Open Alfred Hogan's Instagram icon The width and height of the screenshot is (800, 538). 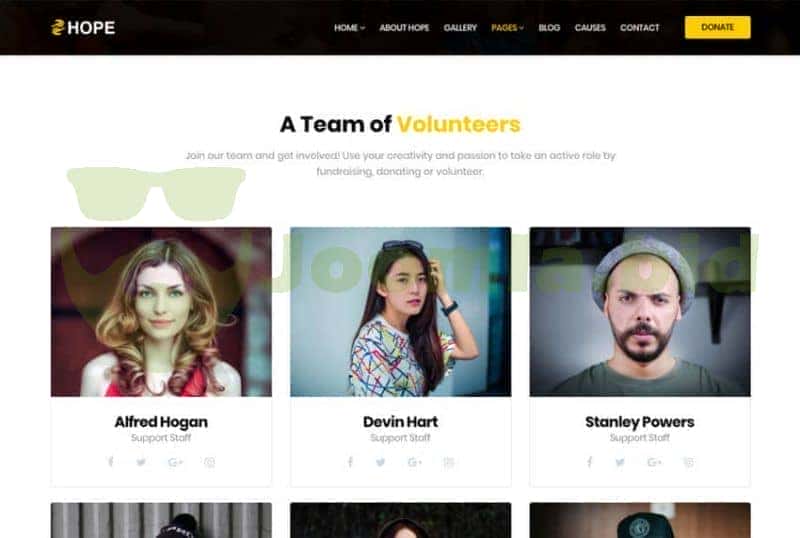[x=210, y=462]
